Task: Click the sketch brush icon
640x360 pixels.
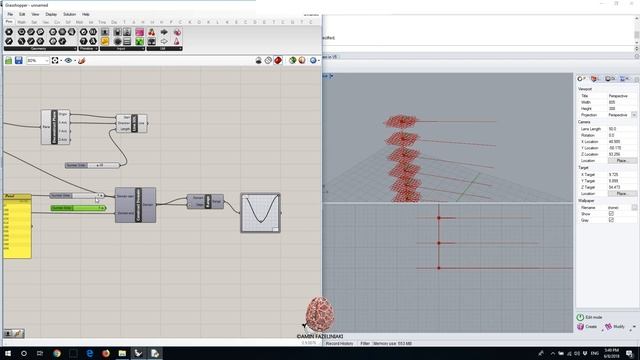Action: pos(82,60)
